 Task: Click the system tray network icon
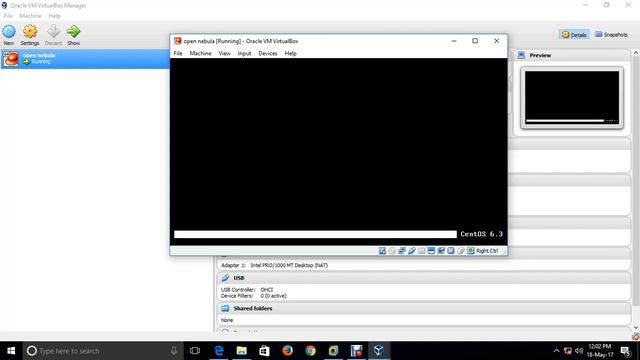568,351
